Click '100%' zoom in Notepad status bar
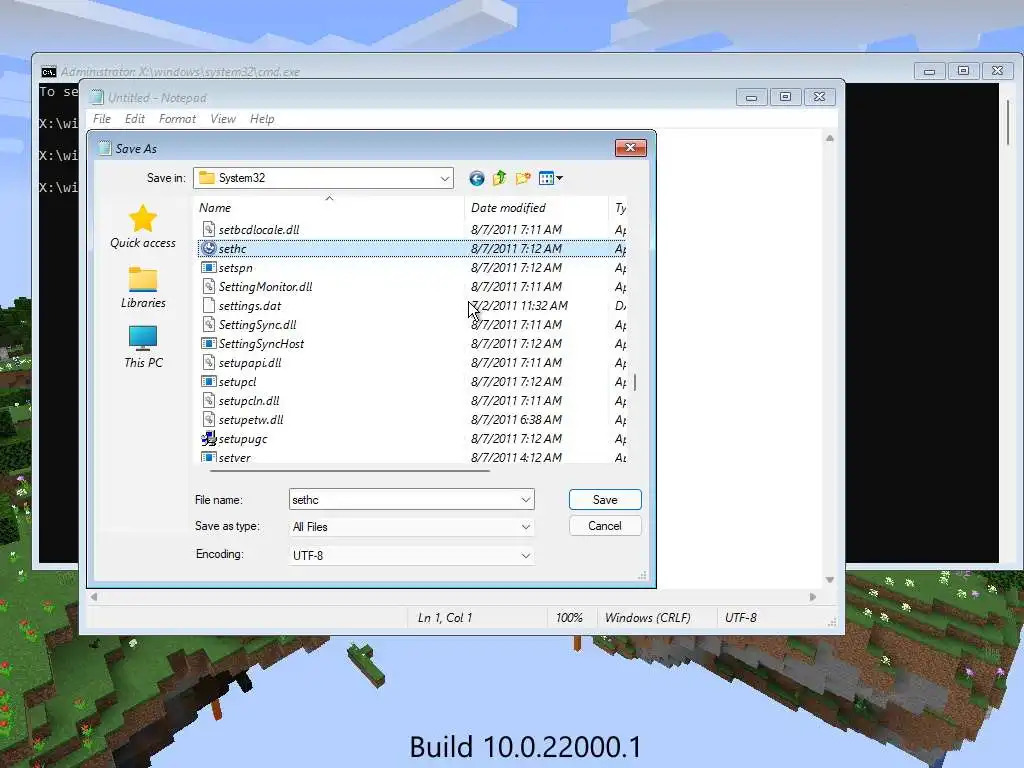This screenshot has height=768, width=1024. (x=569, y=617)
